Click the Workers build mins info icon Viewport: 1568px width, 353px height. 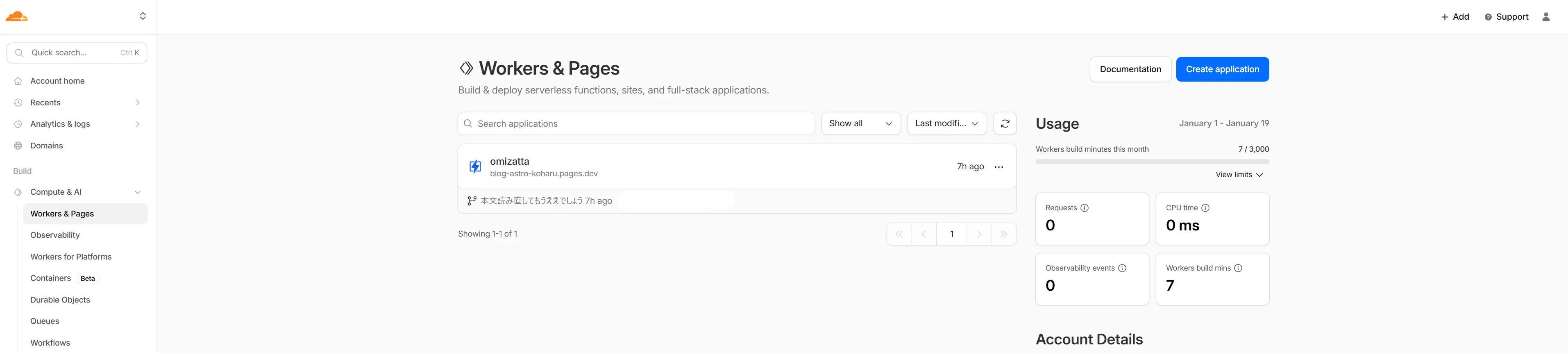[1237, 269]
